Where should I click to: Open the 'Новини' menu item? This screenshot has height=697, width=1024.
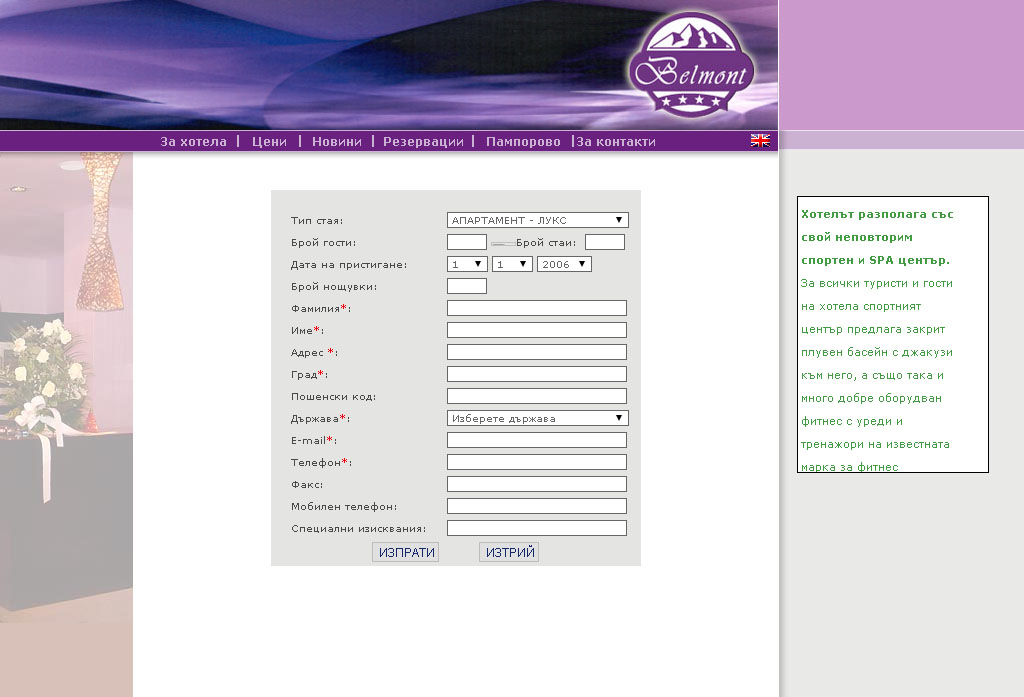click(337, 142)
